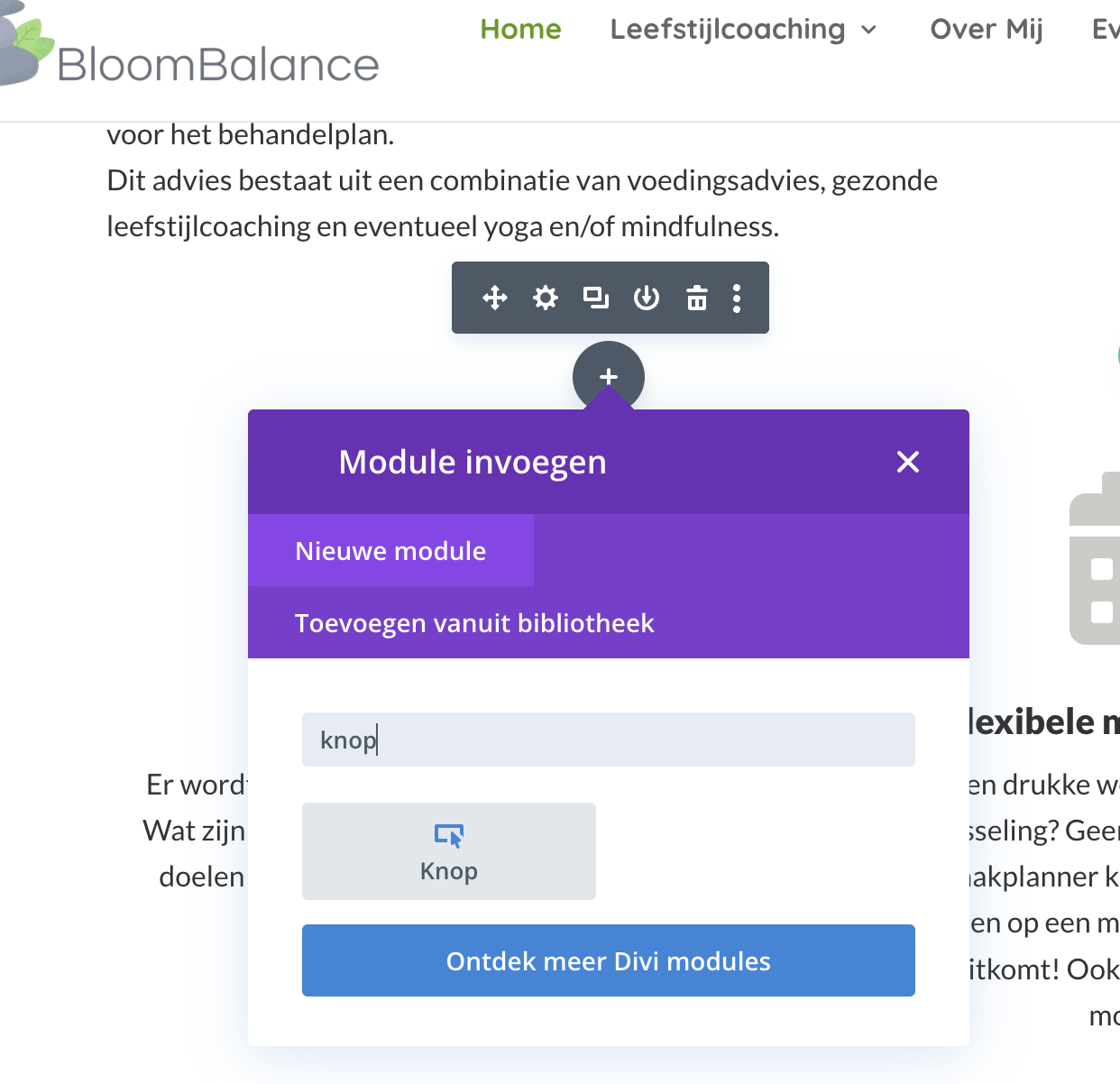Open module settings gear icon
The image size is (1120, 1084).
click(546, 298)
